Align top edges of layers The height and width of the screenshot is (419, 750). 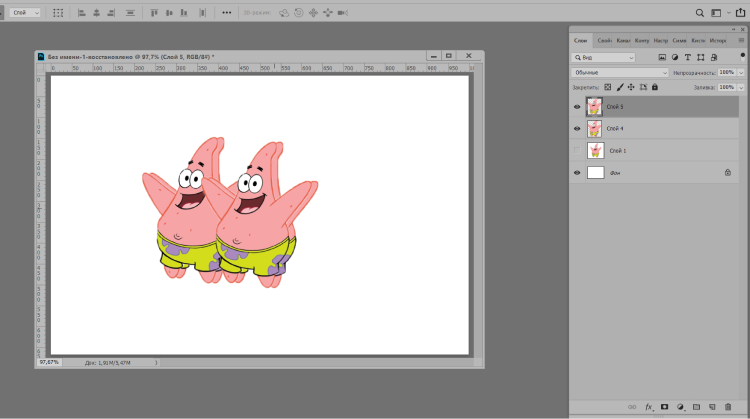tap(154, 13)
